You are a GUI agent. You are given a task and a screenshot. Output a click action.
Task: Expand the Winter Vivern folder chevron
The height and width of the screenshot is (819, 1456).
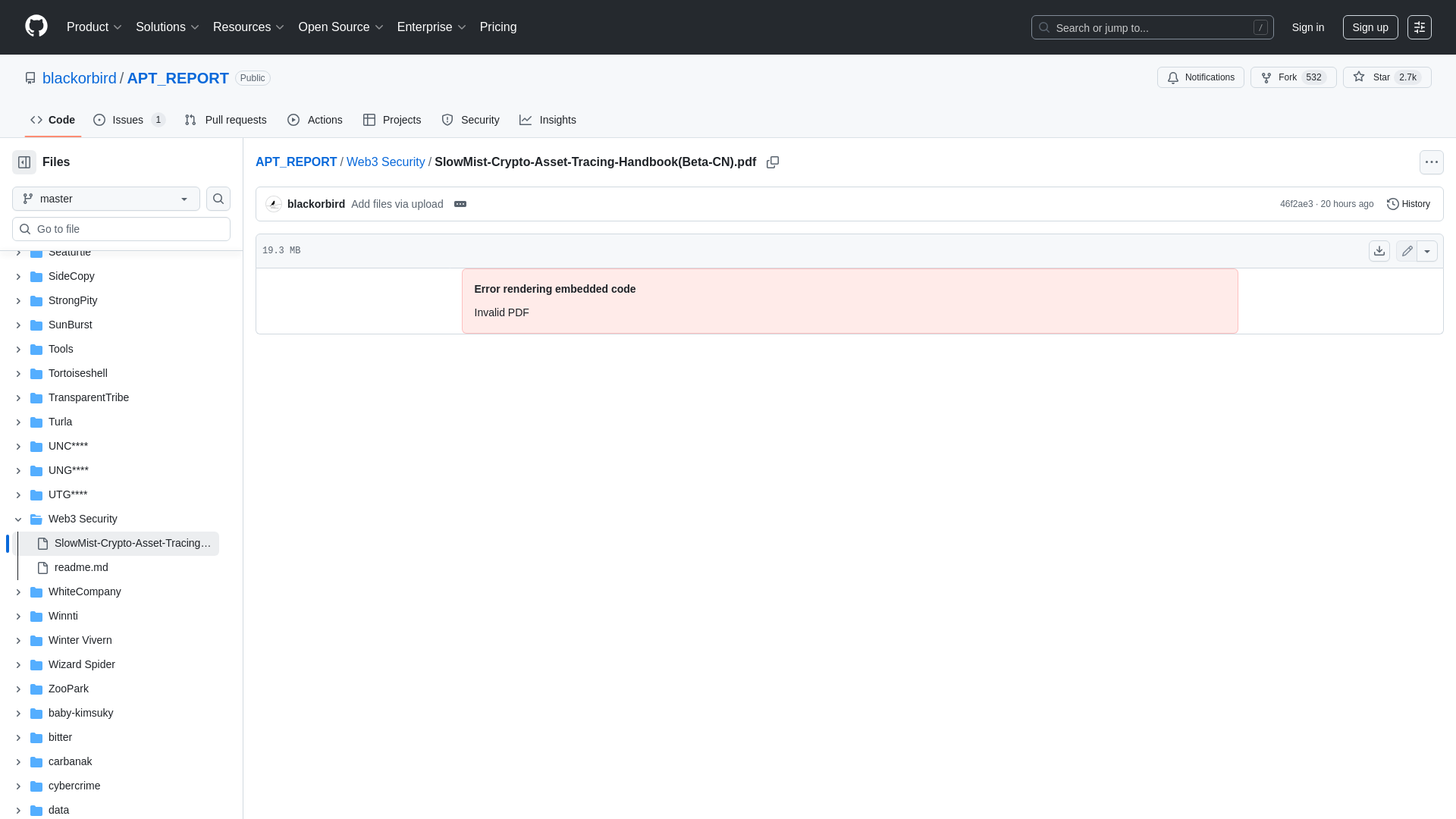coord(18,641)
